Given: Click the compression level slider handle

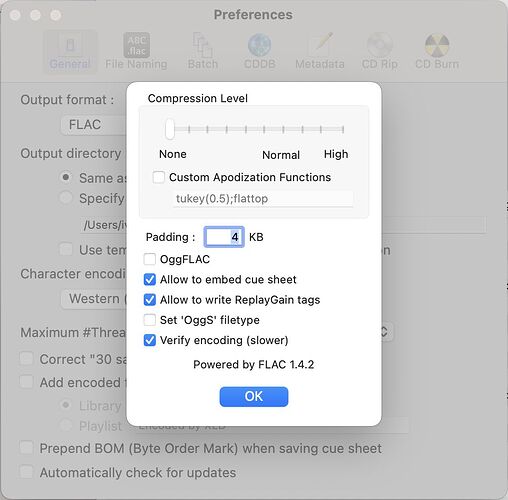Looking at the screenshot, I should [x=170, y=129].
